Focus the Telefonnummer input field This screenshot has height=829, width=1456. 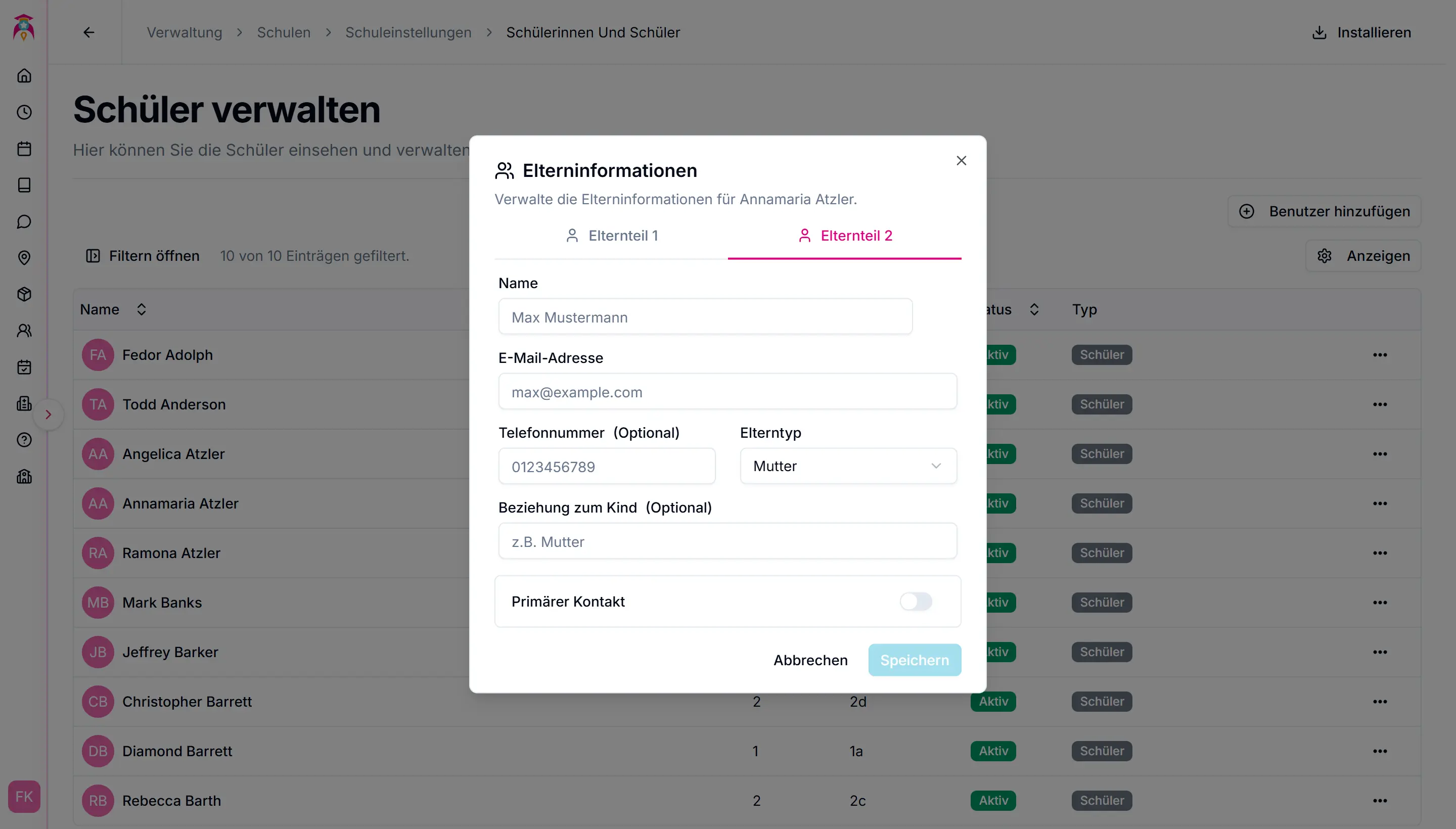pyautogui.click(x=607, y=466)
